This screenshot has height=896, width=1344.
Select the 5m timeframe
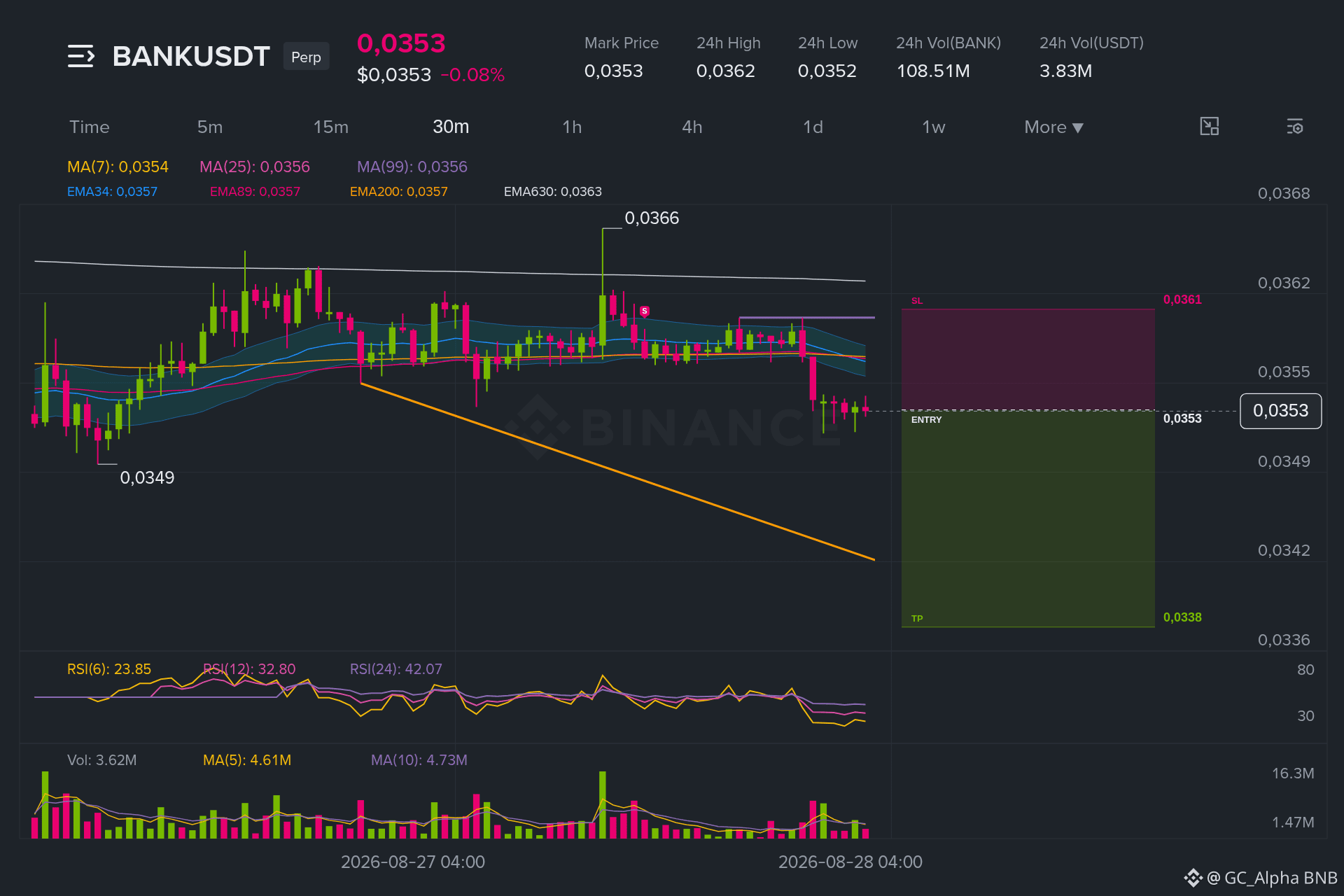tap(210, 127)
